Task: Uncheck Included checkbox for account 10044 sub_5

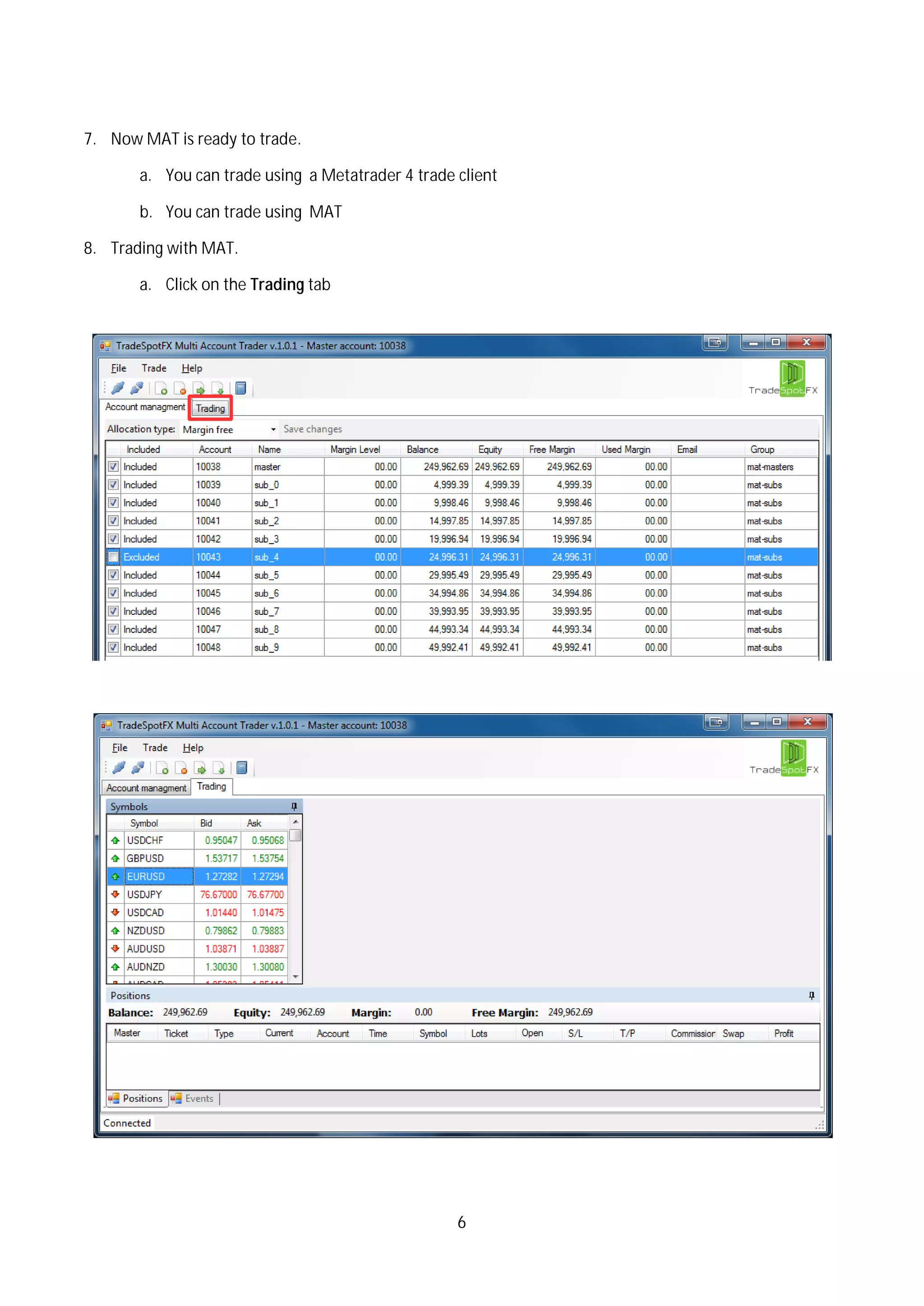Action: click(114, 575)
